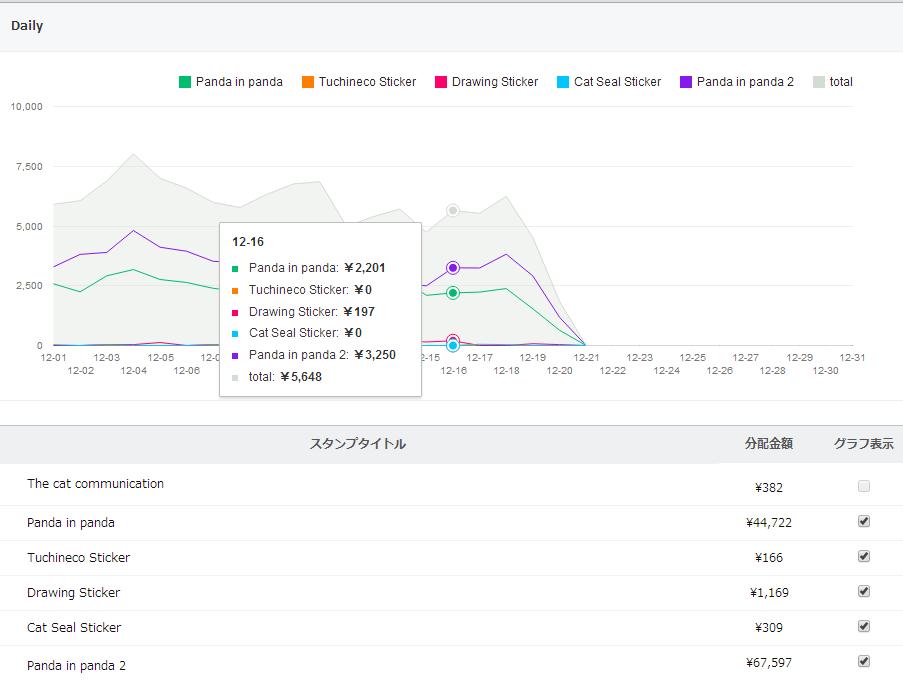903x683 pixels.
Task: Click the Panda in panda 2 purple legend swatch
Action: (686, 82)
